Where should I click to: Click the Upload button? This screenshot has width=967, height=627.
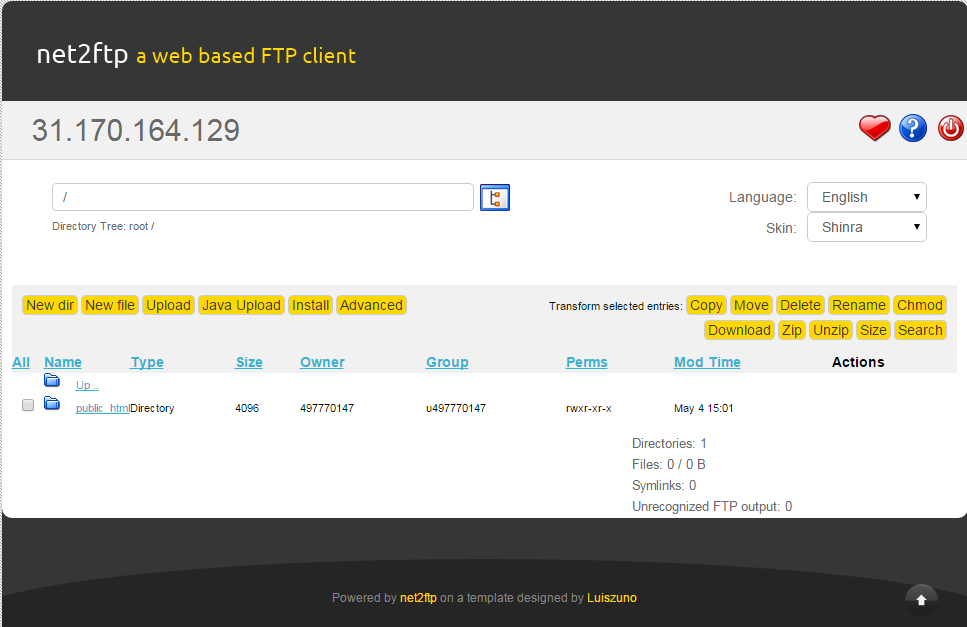168,305
